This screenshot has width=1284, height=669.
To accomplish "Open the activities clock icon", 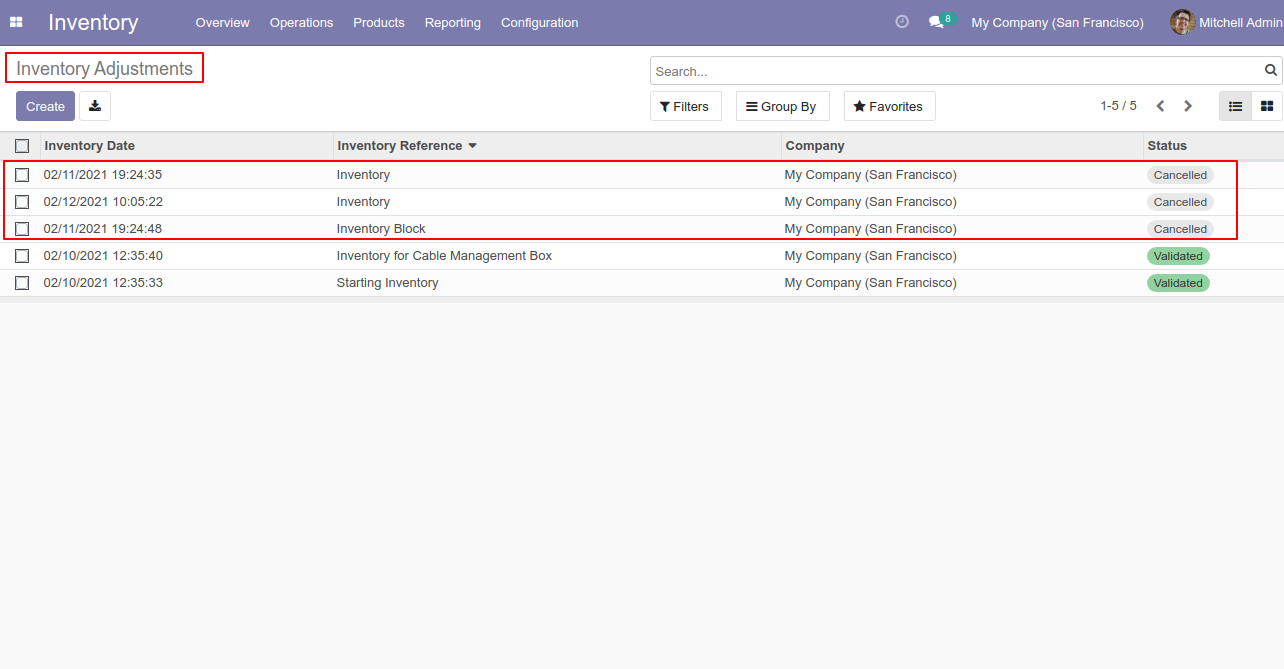I will 902,22.
